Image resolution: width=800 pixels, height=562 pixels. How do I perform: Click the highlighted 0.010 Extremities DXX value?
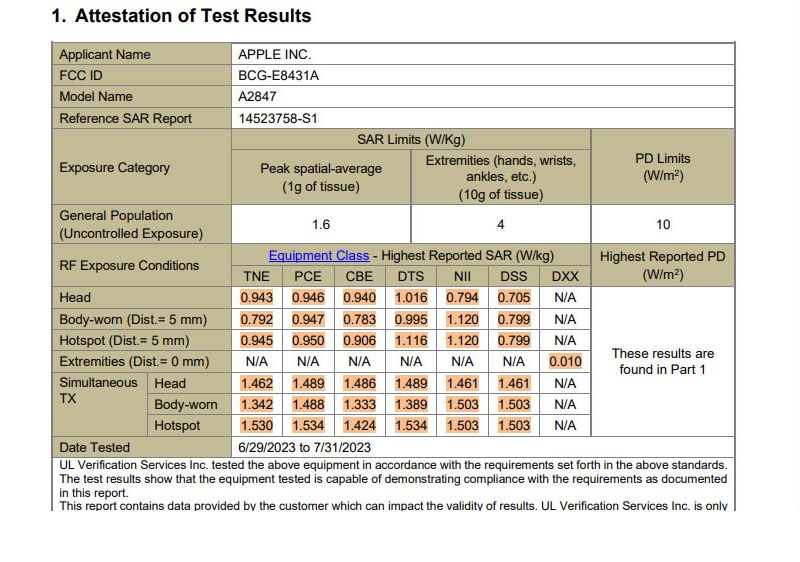565,361
